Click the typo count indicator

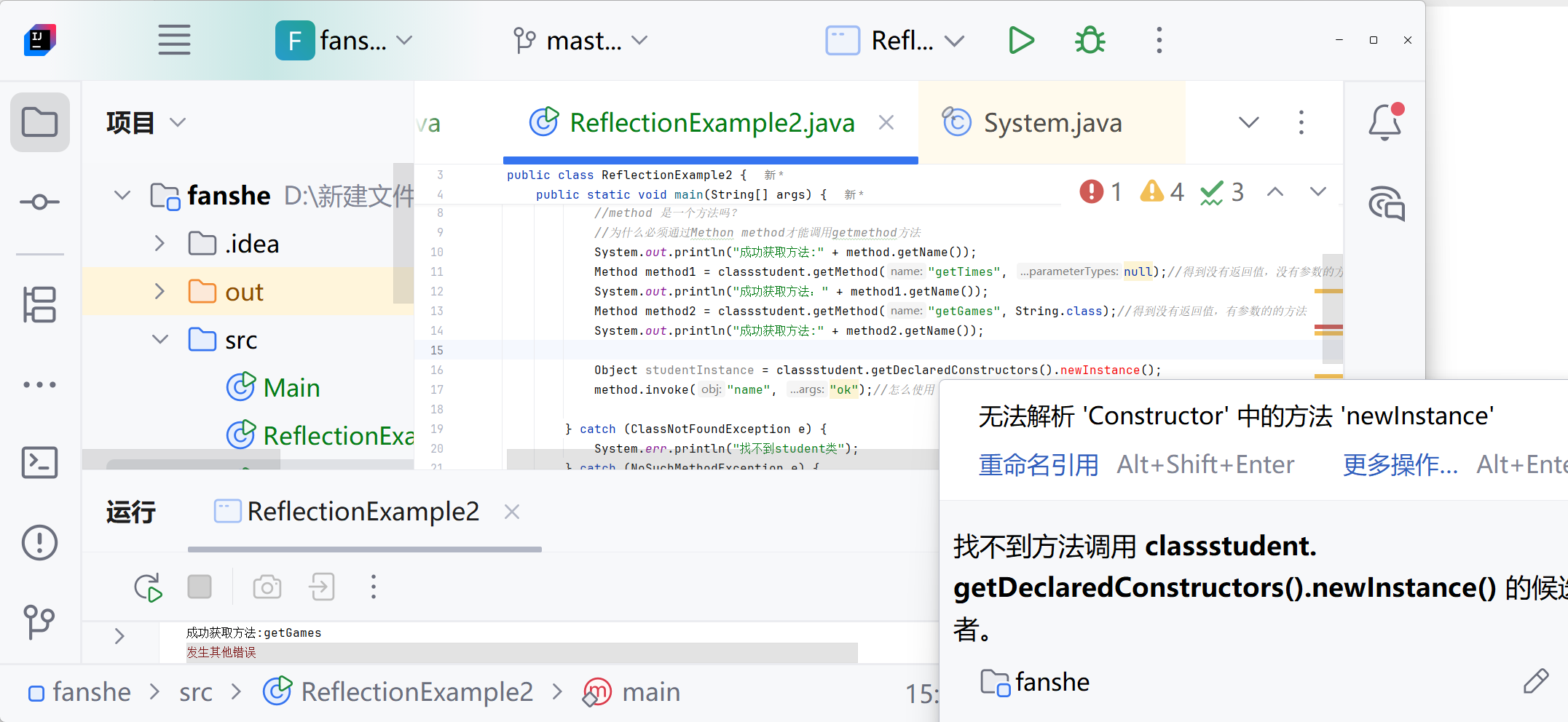coord(1223,191)
